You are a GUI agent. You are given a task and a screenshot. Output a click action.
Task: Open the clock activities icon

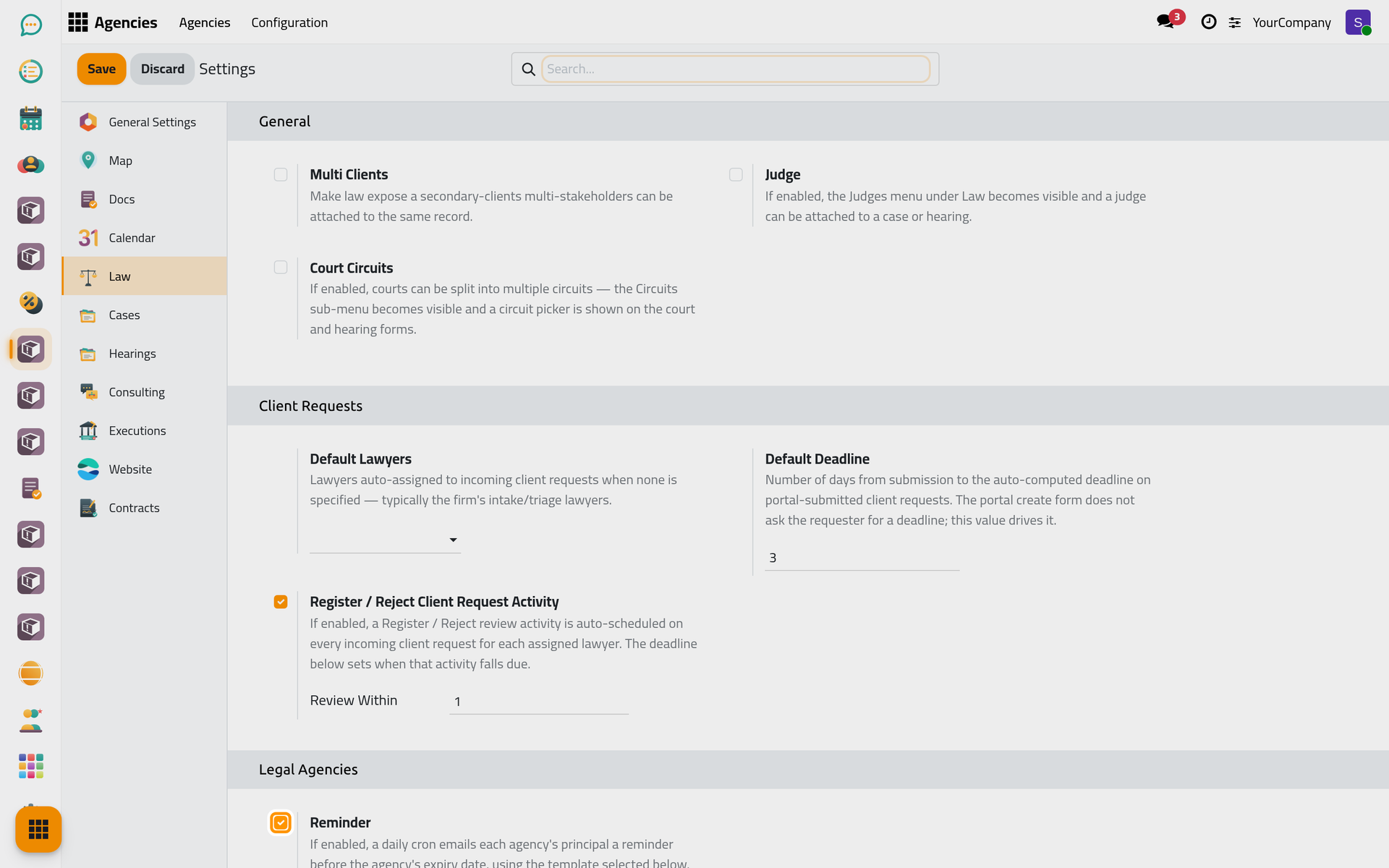[x=1208, y=22]
